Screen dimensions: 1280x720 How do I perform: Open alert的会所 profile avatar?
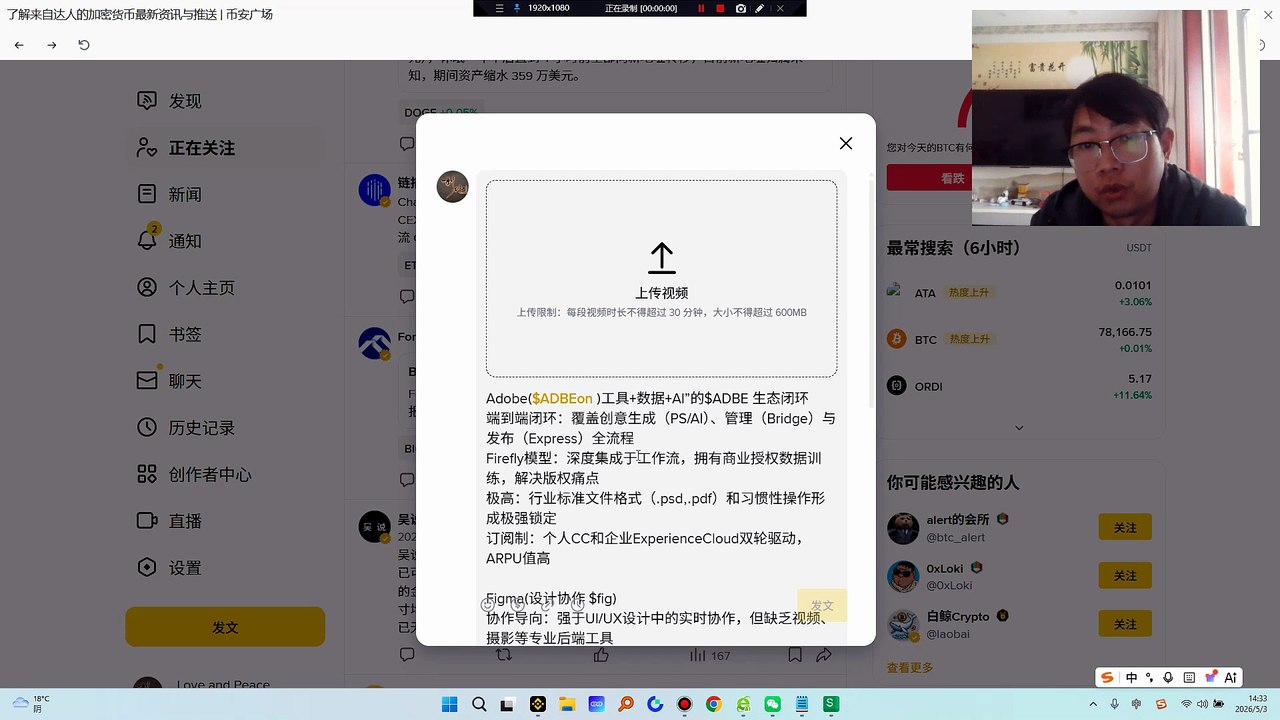pyautogui.click(x=903, y=528)
